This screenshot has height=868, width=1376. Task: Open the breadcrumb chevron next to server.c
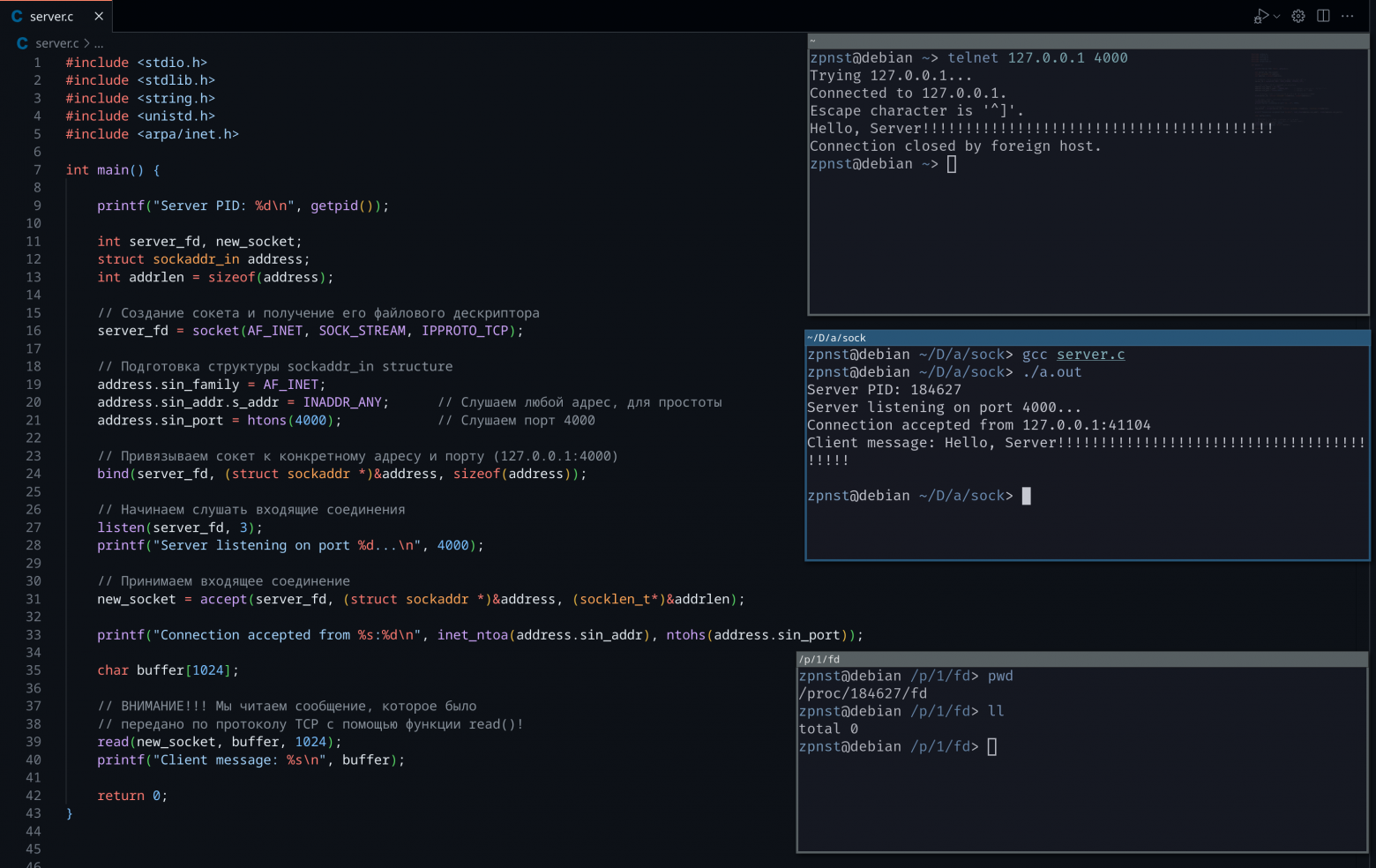(86, 42)
